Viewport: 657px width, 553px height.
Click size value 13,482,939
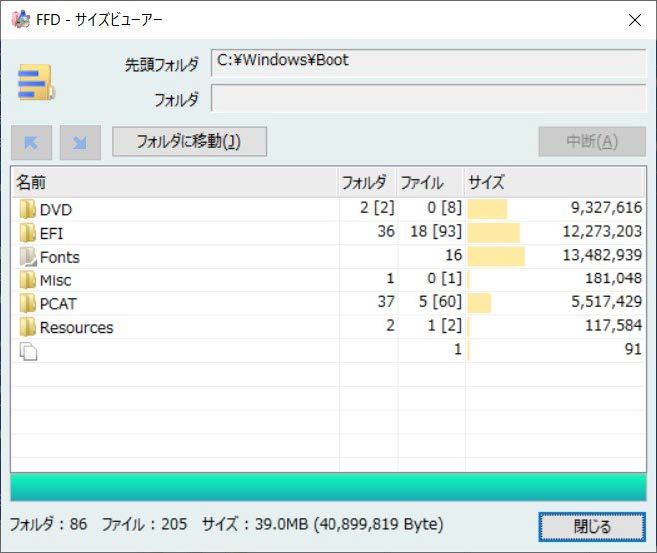click(x=602, y=255)
